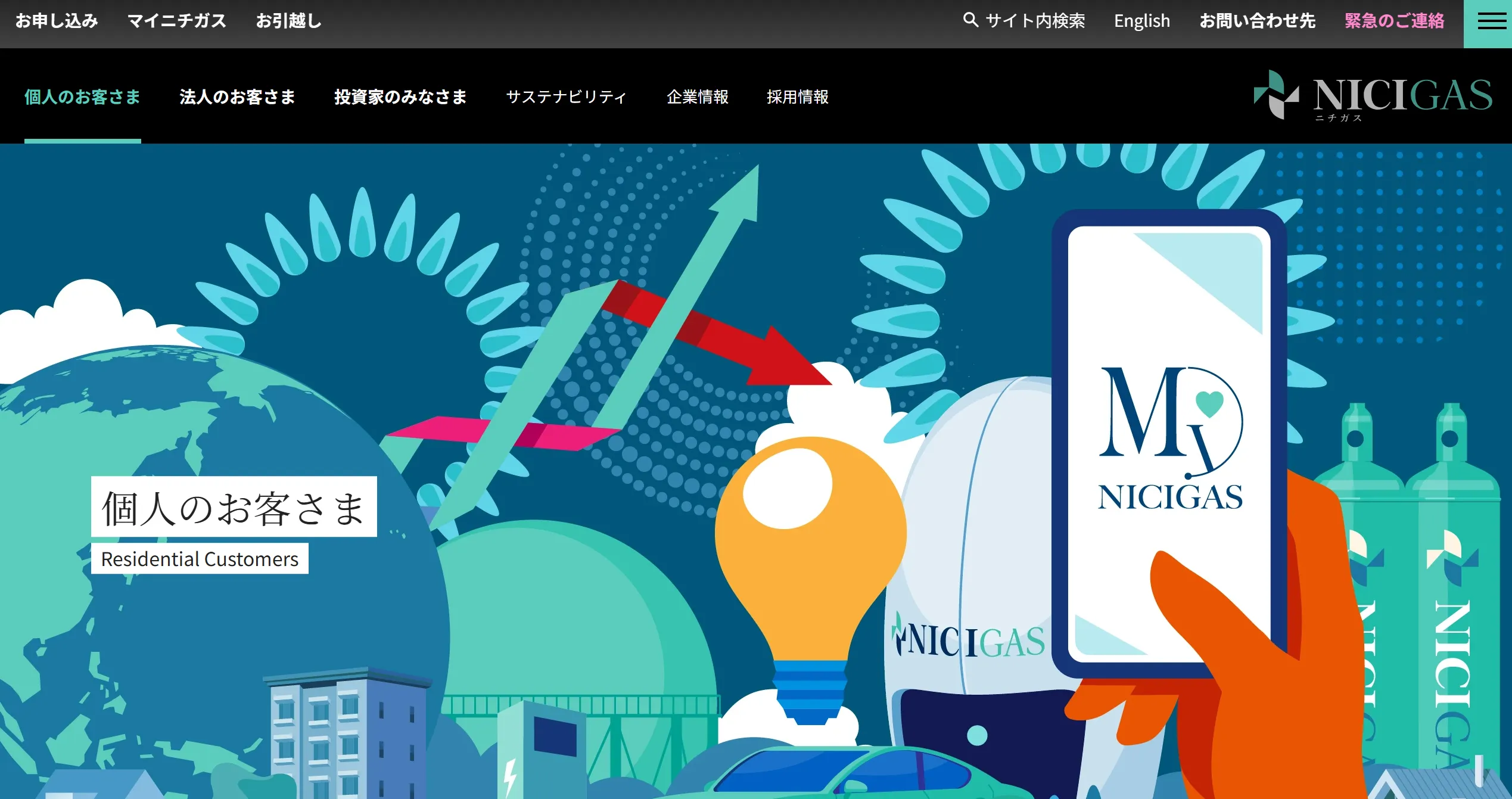Select 投資家のみなさま tab

401,97
